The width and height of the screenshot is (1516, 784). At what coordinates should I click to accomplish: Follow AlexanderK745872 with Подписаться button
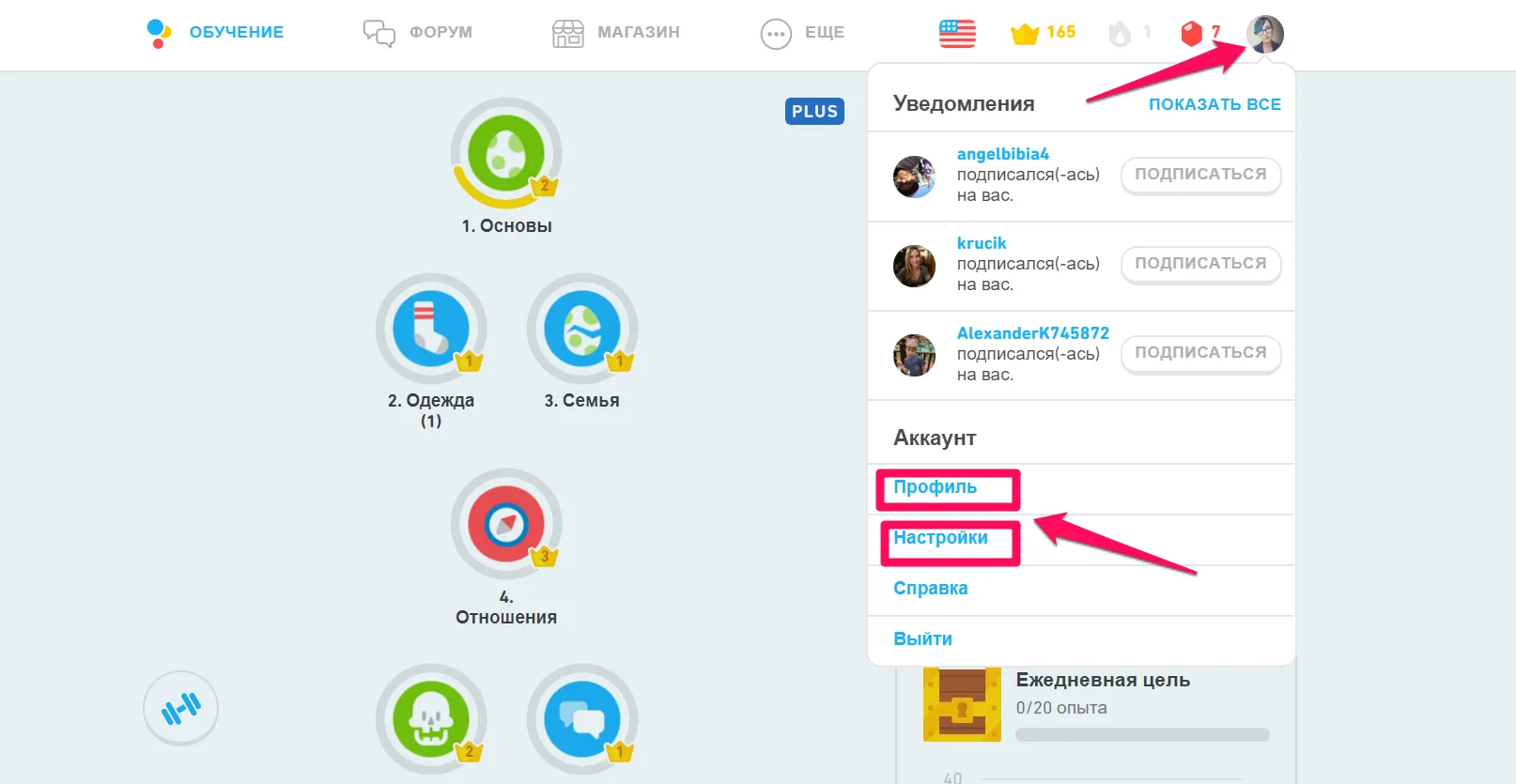(1200, 353)
